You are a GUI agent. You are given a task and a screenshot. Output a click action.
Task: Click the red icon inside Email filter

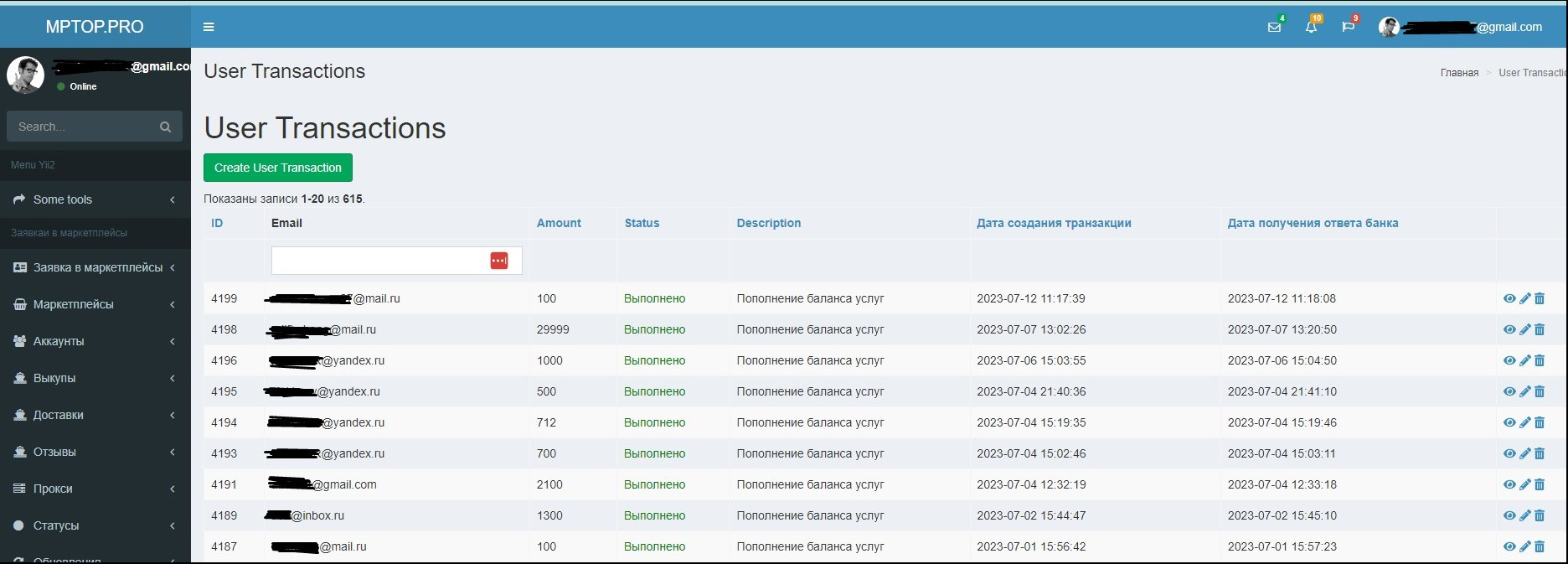[x=499, y=261]
